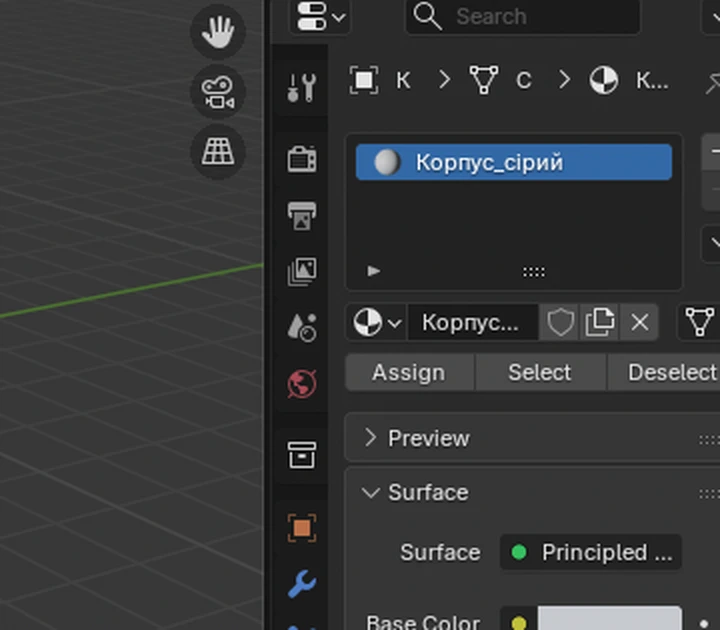Open the Modifiers wrench tab
Viewport: 720px width, 630px height.
[302, 584]
